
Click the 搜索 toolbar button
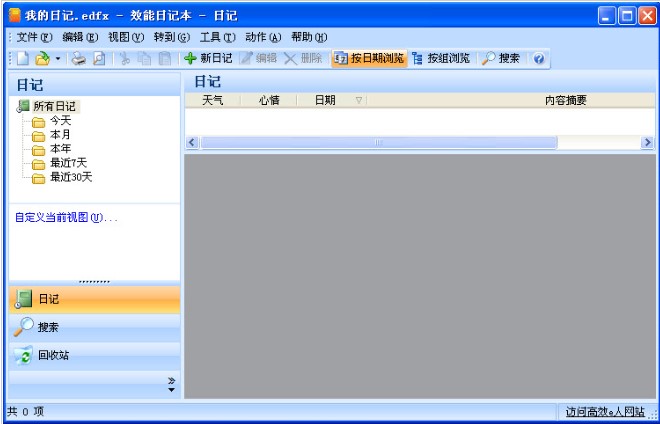click(501, 59)
